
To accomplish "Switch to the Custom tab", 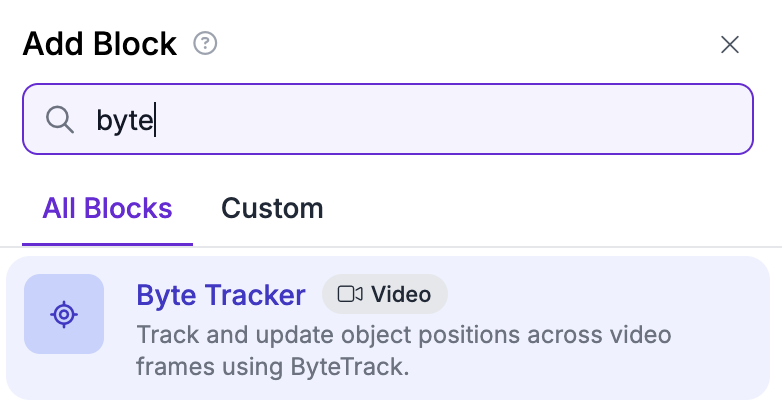I will click(x=272, y=208).
